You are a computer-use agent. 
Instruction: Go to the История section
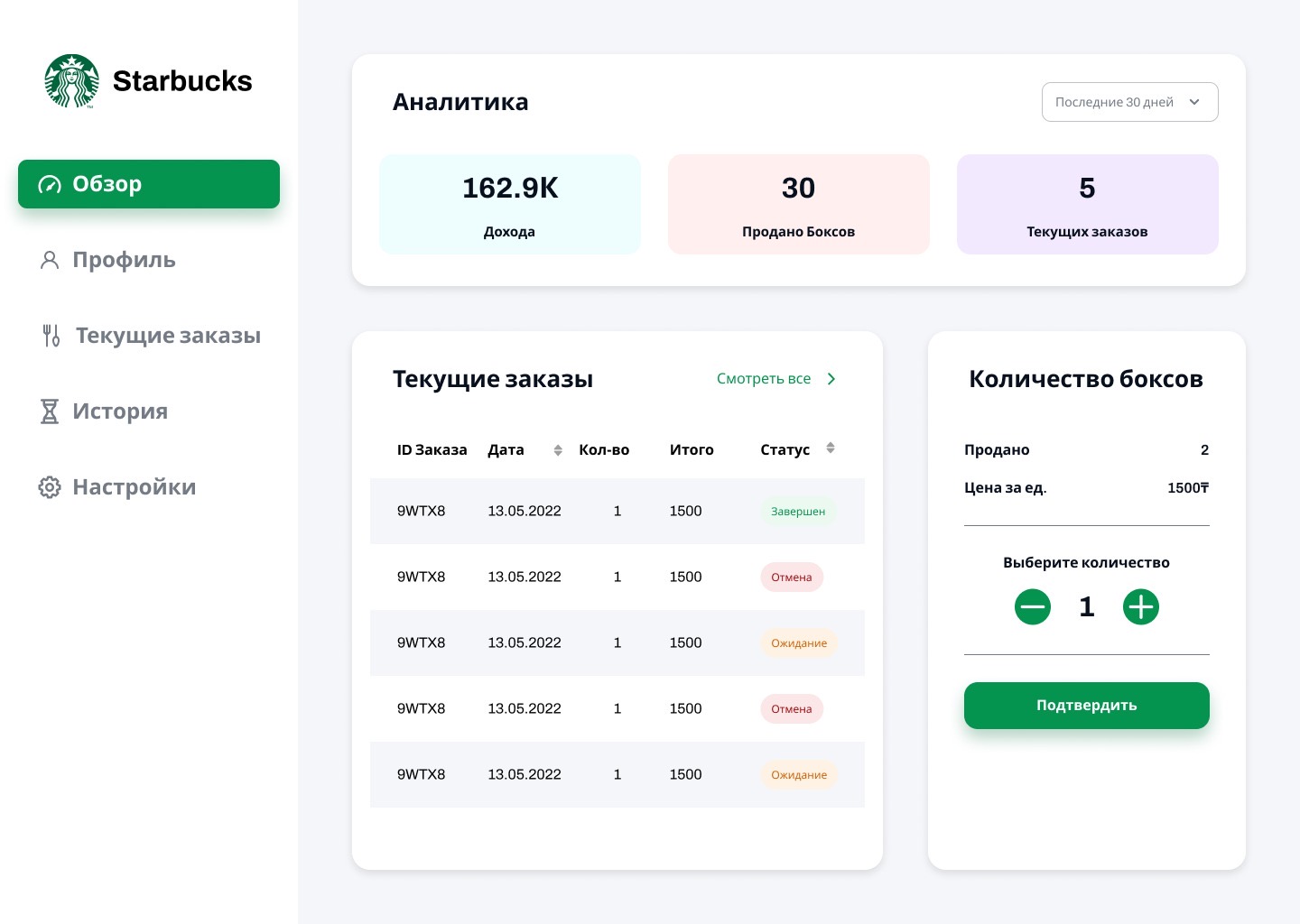pyautogui.click(x=120, y=411)
